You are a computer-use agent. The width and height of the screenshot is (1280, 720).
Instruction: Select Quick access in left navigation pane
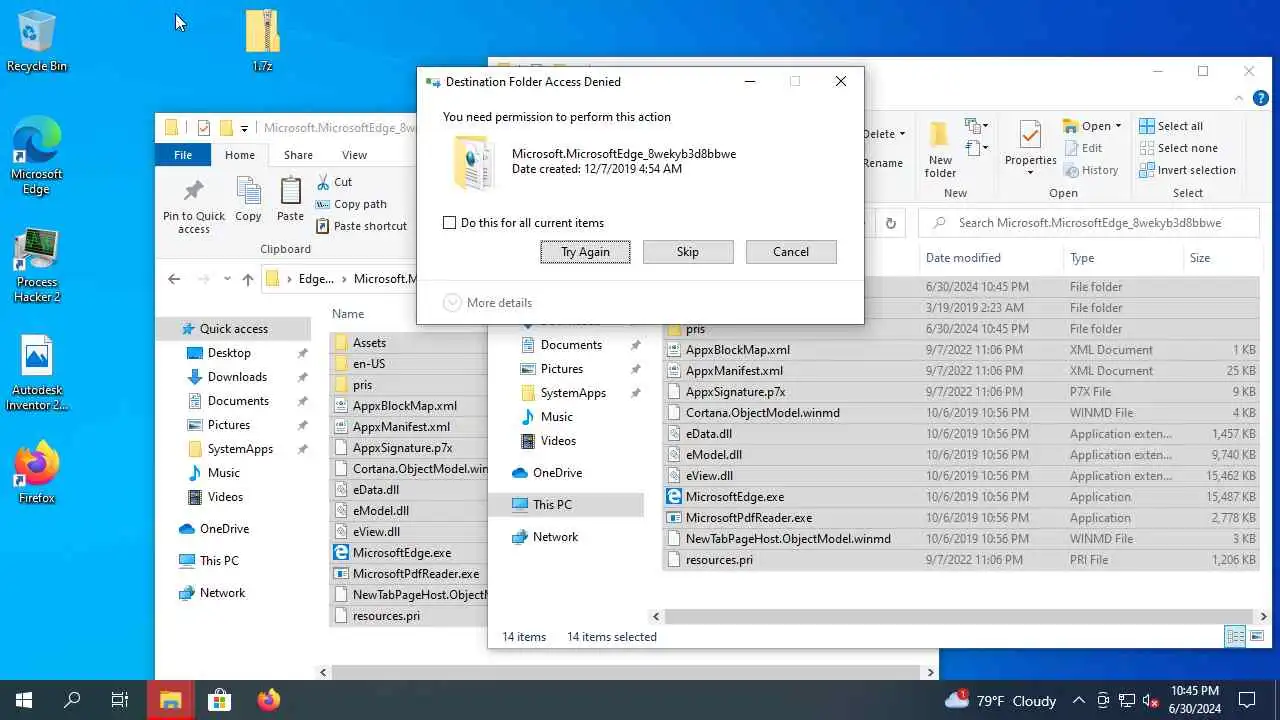(233, 329)
